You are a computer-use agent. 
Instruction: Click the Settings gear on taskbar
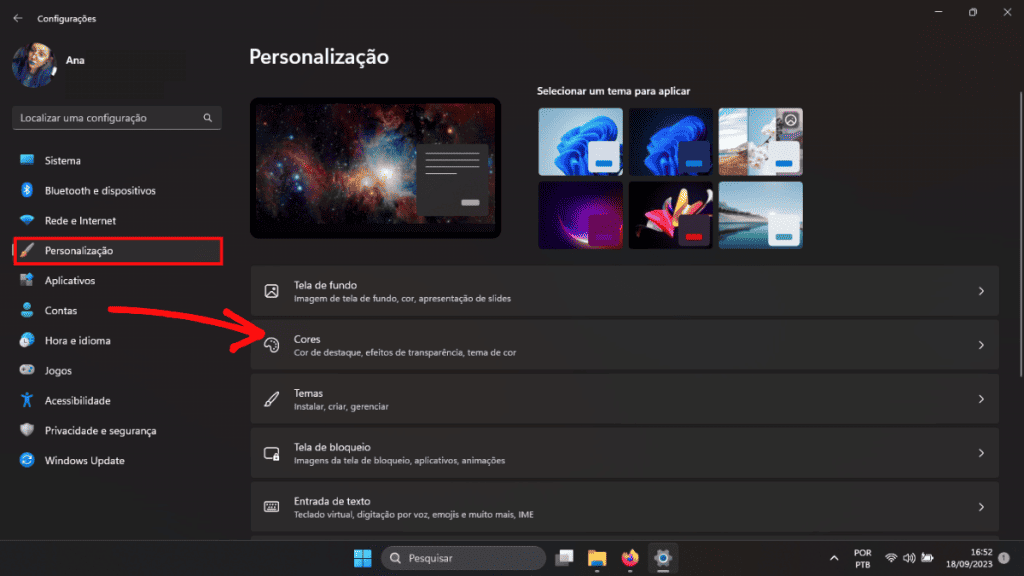663,558
